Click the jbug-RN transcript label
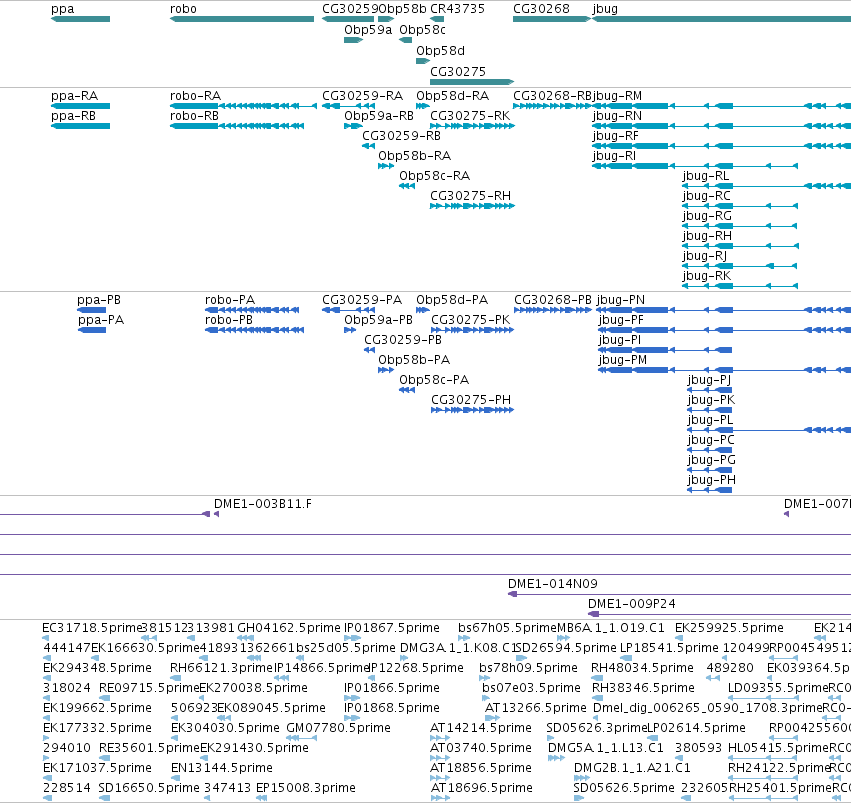 617,116
